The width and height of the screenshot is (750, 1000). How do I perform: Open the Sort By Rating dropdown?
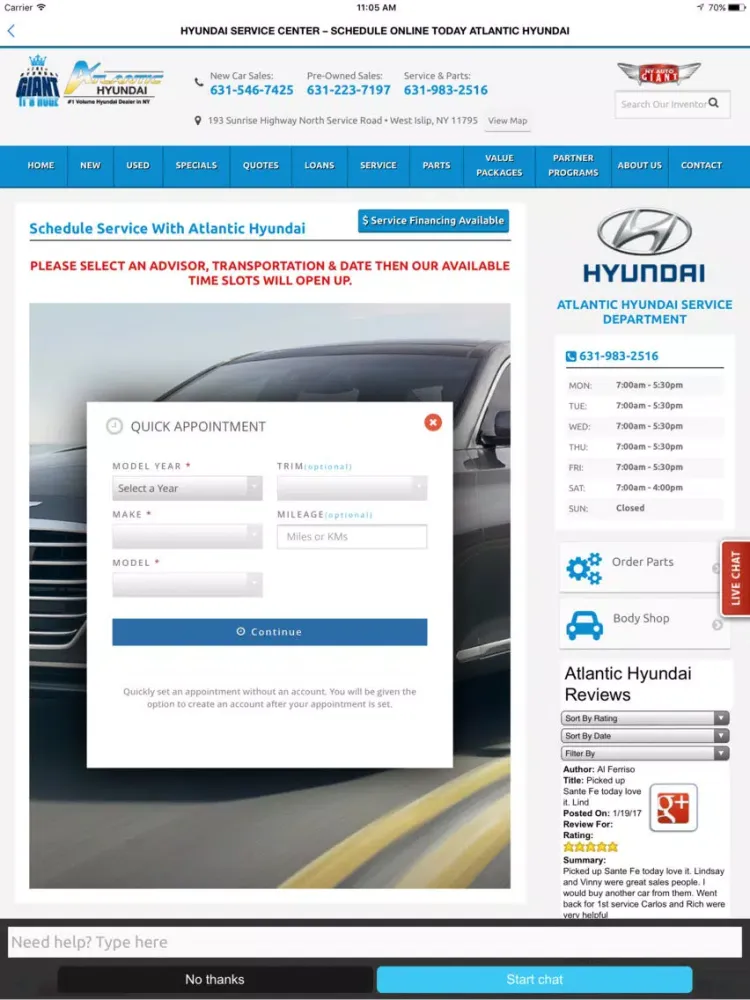pyautogui.click(x=645, y=718)
